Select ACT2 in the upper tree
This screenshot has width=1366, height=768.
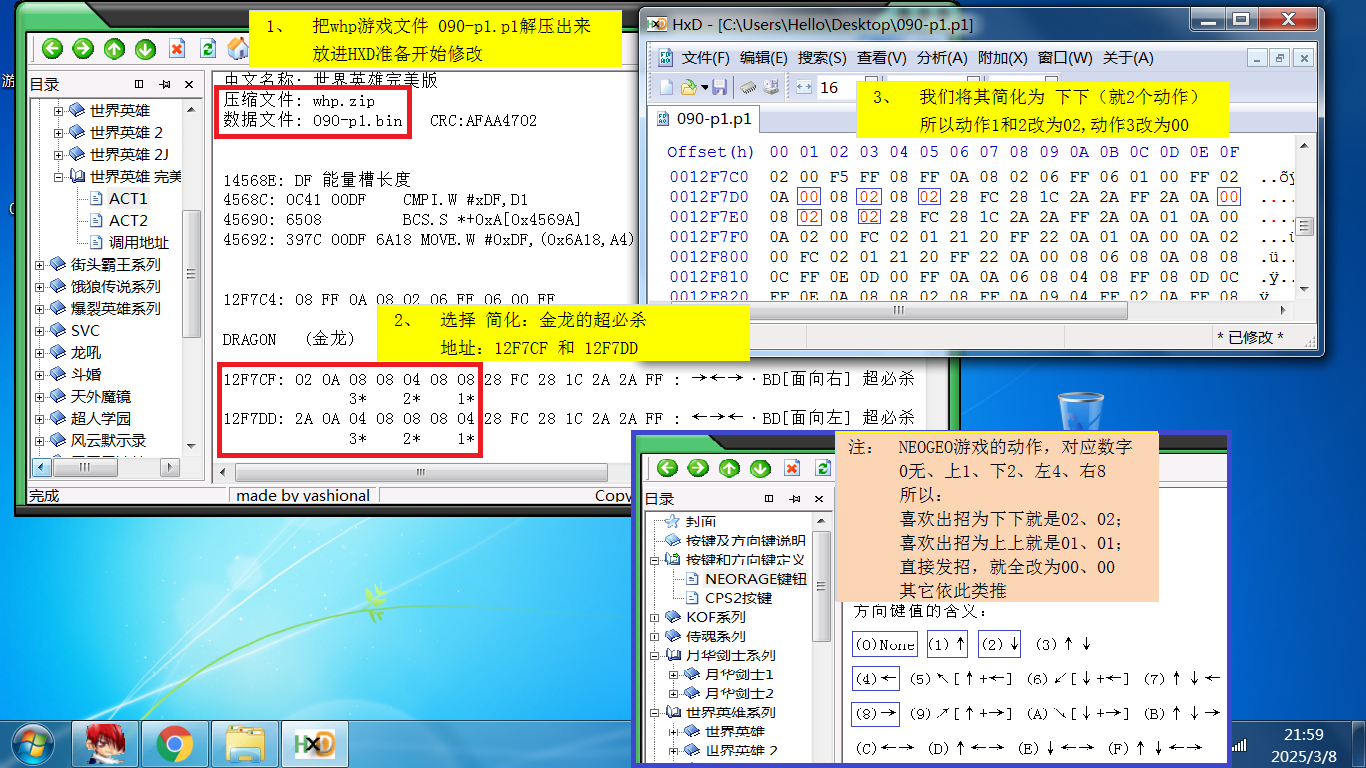[128, 220]
